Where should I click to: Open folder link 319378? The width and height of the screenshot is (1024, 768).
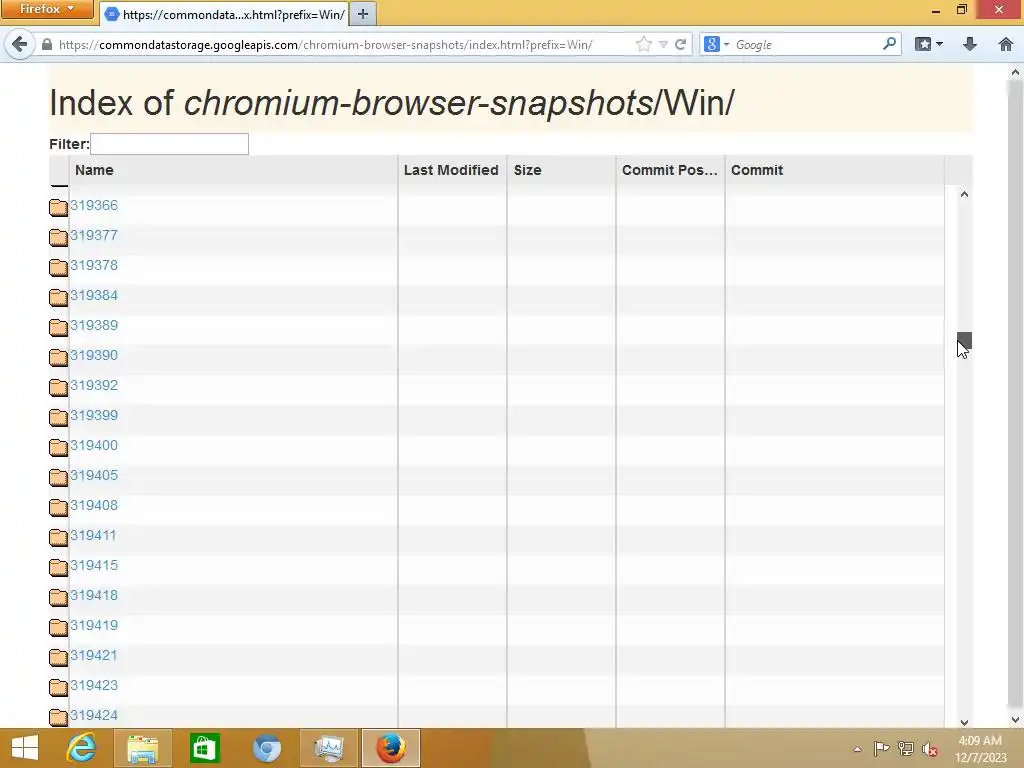94,266
